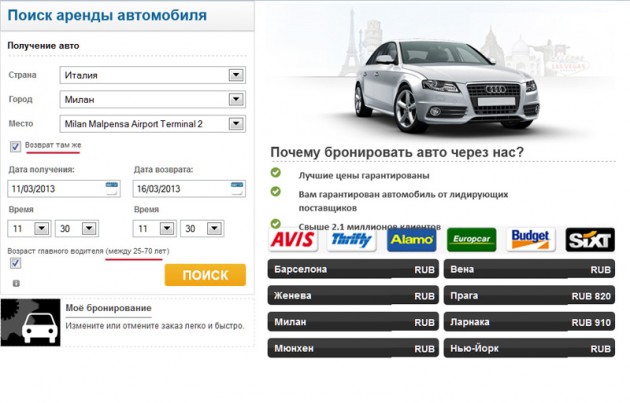The height and width of the screenshot is (403, 630).
Task: Choose the Budget rental logo
Action: 530,240
